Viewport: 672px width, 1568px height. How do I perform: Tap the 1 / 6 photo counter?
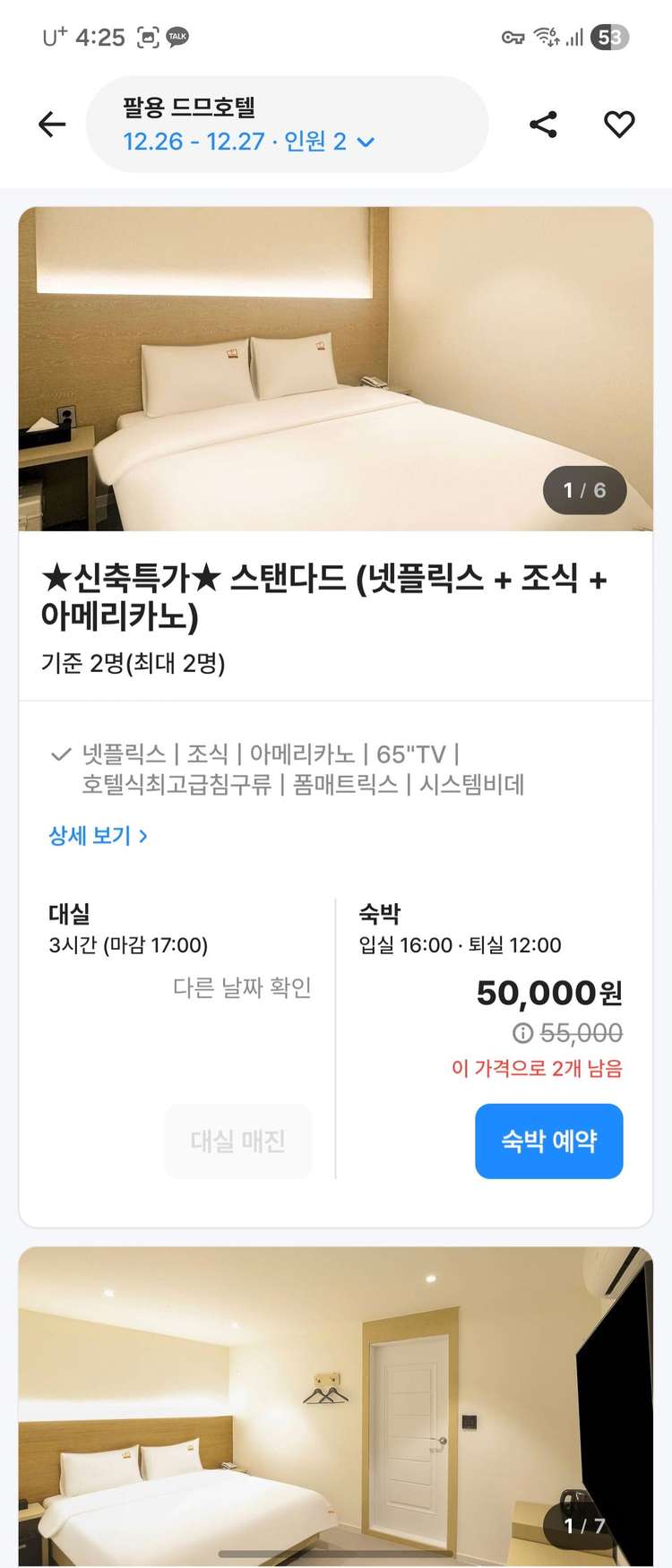(x=584, y=490)
